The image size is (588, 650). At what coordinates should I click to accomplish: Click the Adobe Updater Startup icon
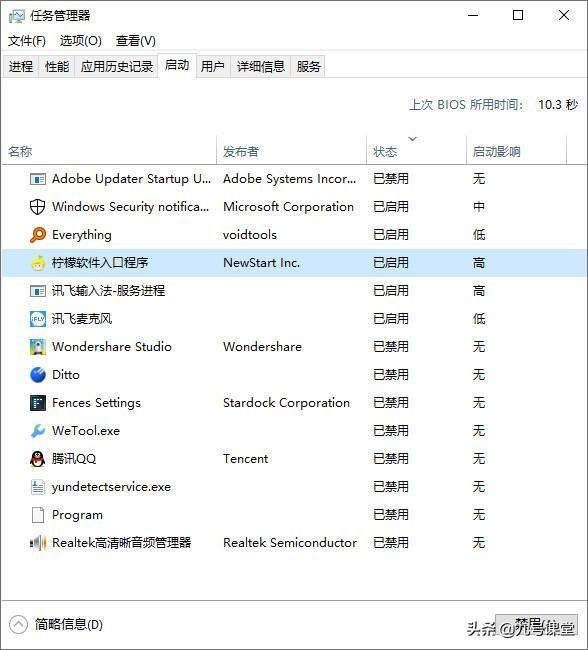point(38,179)
